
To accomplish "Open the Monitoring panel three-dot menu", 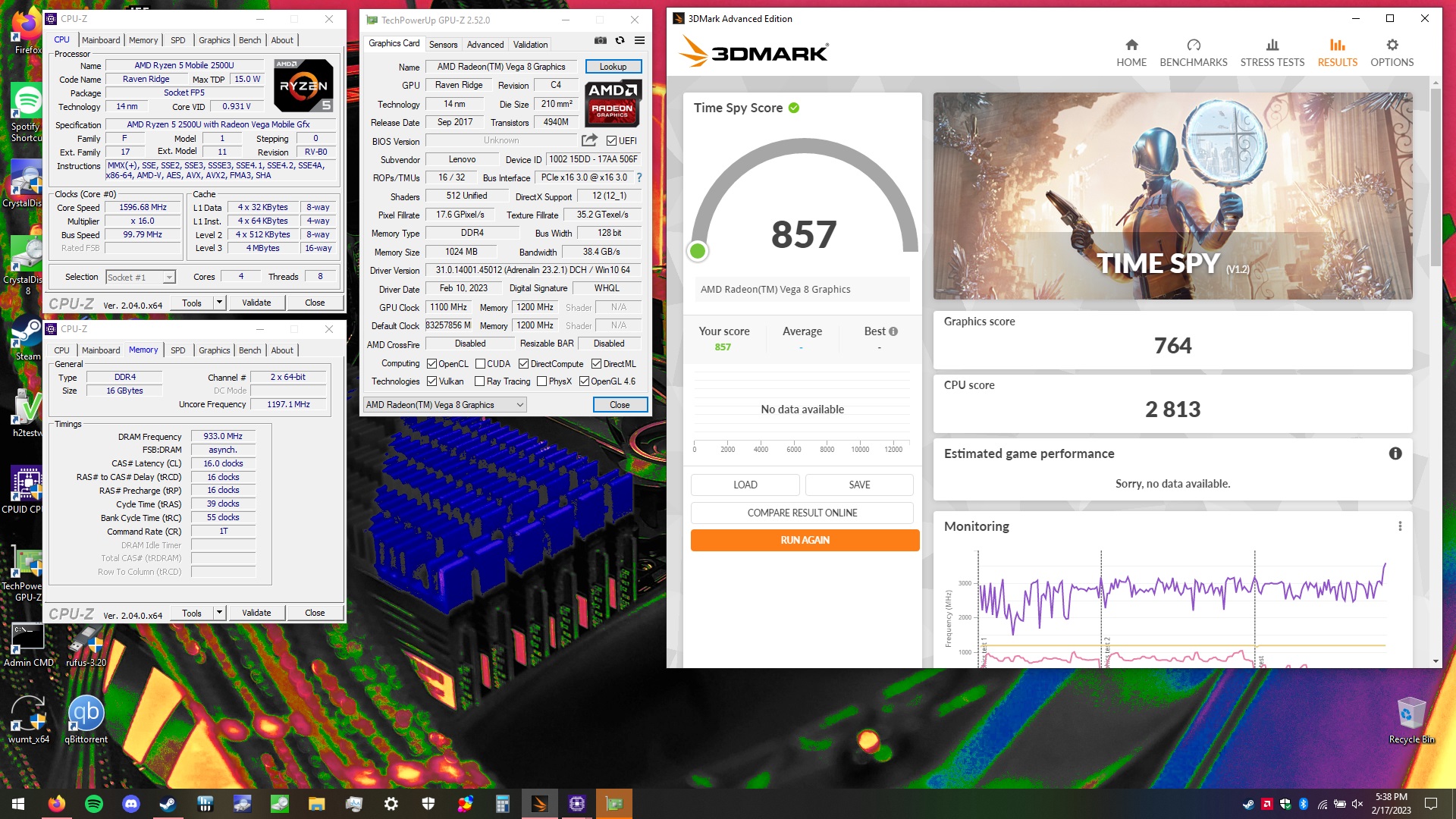I will point(1400,526).
